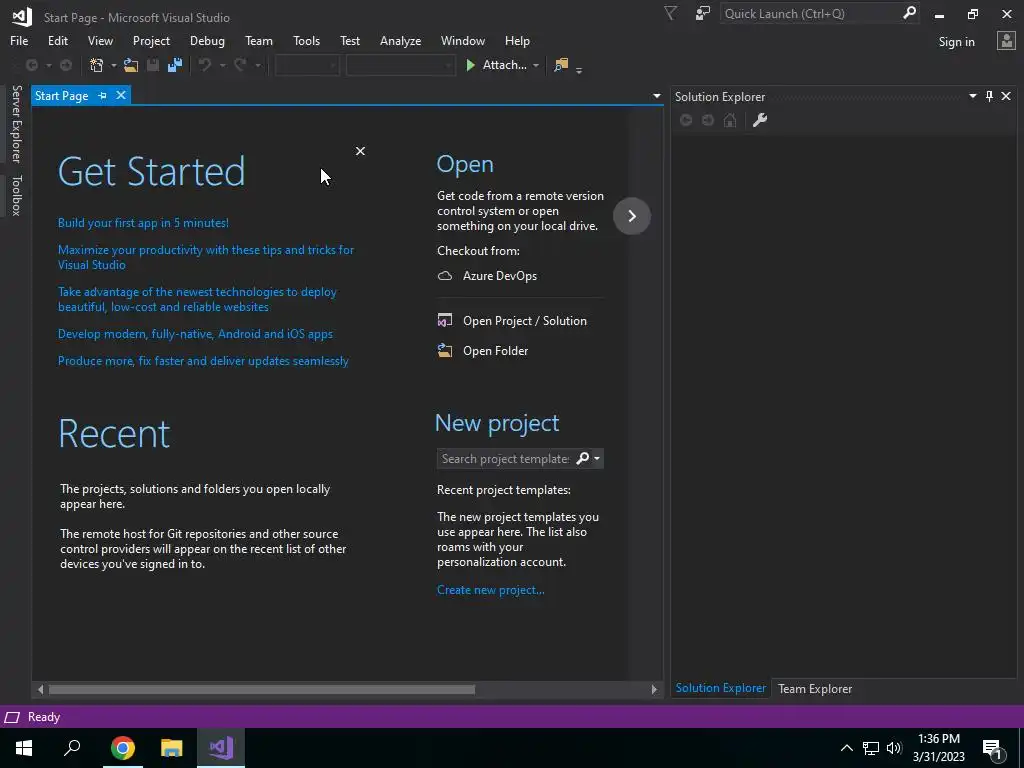The height and width of the screenshot is (768, 1024).
Task: Click the Undo toolbar icon
Action: coord(205,65)
